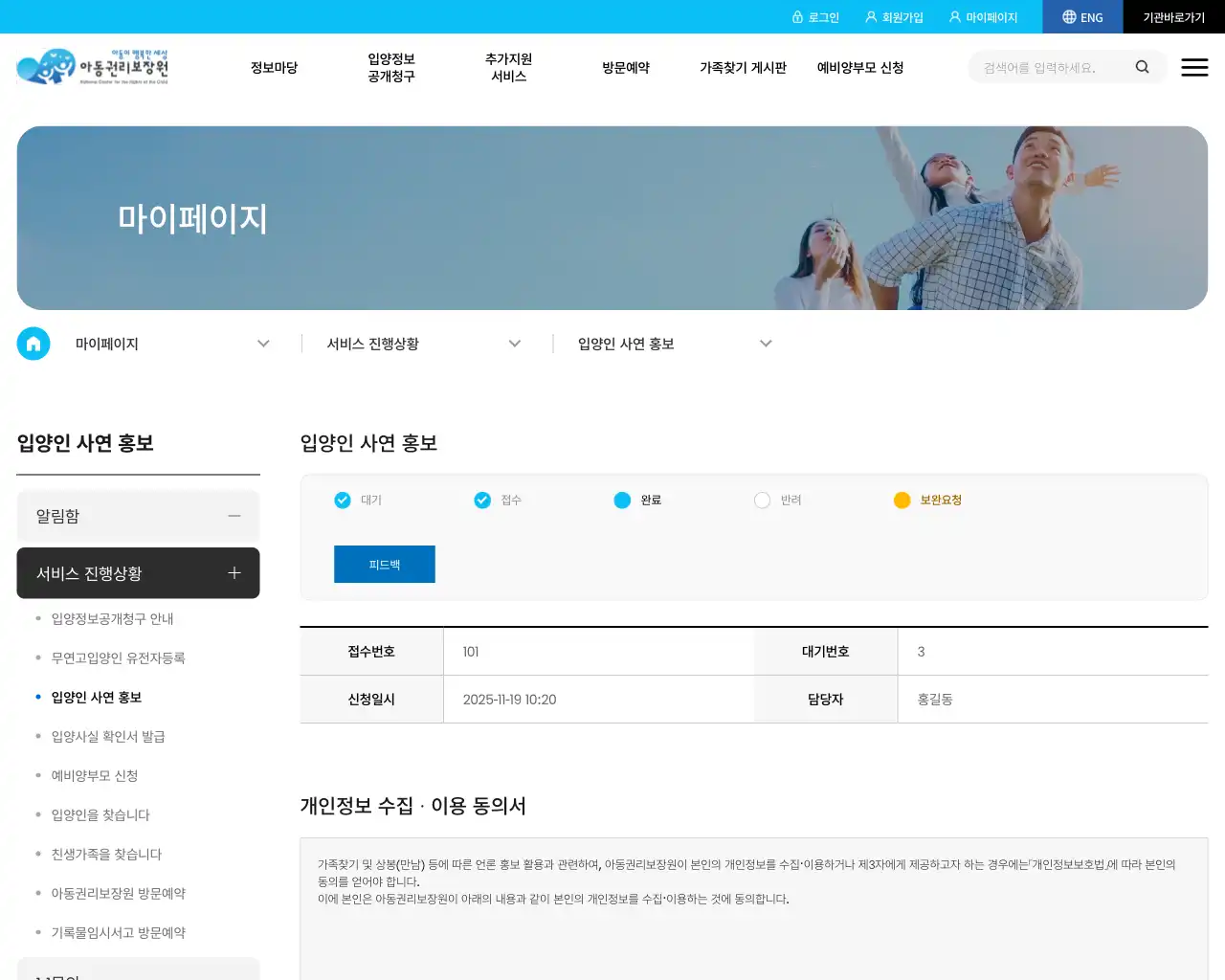
Task: Click the 마이페이지 user icon
Action: coord(954,16)
